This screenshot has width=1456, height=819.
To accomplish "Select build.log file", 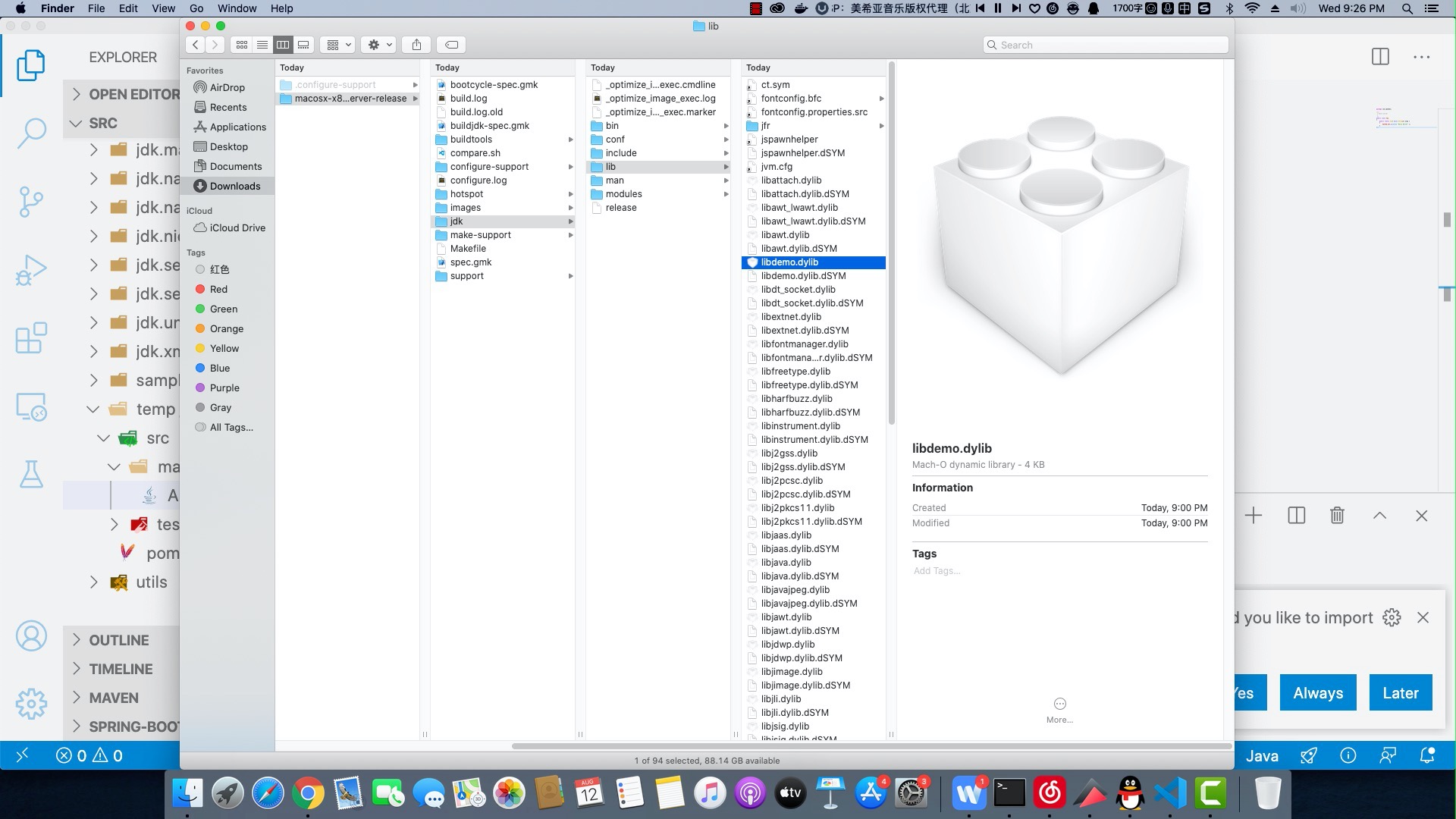I will click(x=469, y=99).
